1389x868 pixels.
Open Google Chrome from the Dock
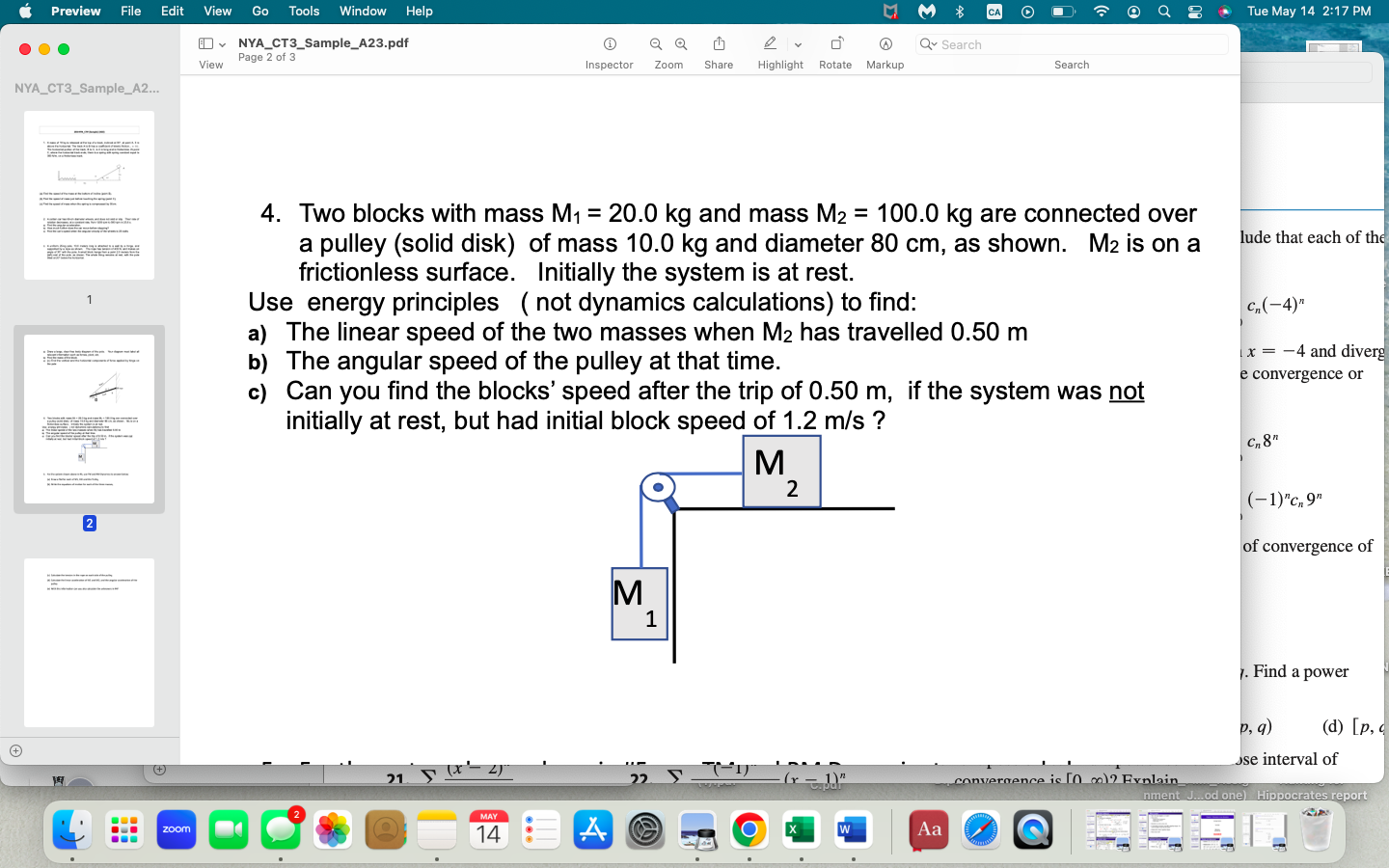click(x=749, y=827)
